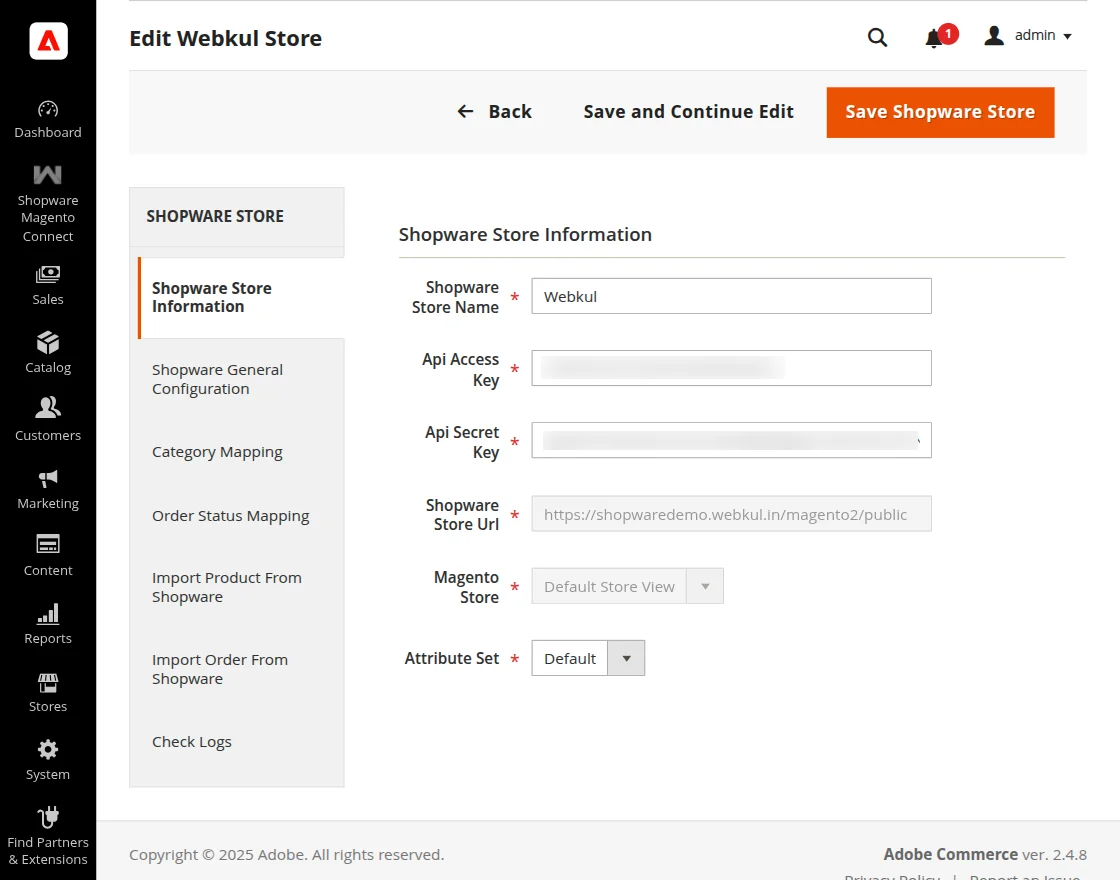Open the Stores section

pyautogui.click(x=47, y=691)
